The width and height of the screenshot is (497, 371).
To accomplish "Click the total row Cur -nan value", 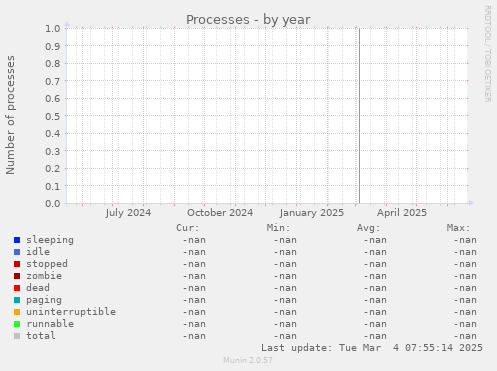I will coord(194,336).
